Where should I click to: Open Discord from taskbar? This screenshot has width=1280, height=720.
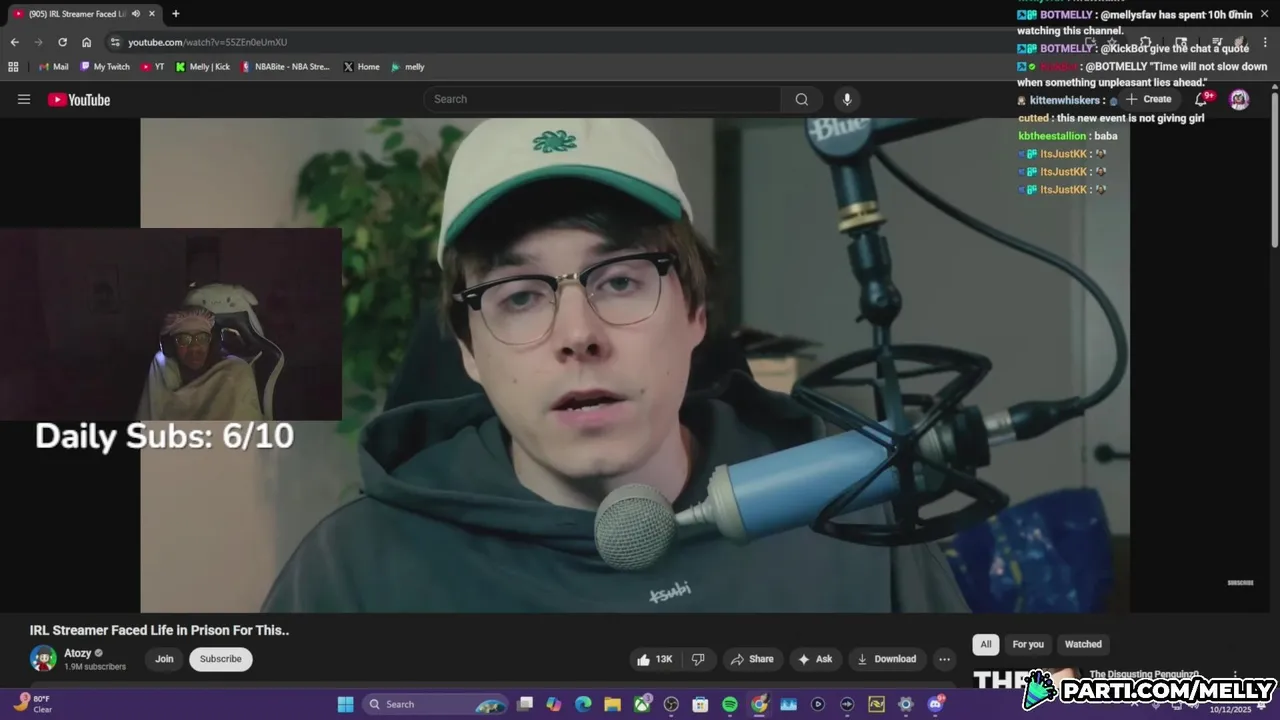935,704
